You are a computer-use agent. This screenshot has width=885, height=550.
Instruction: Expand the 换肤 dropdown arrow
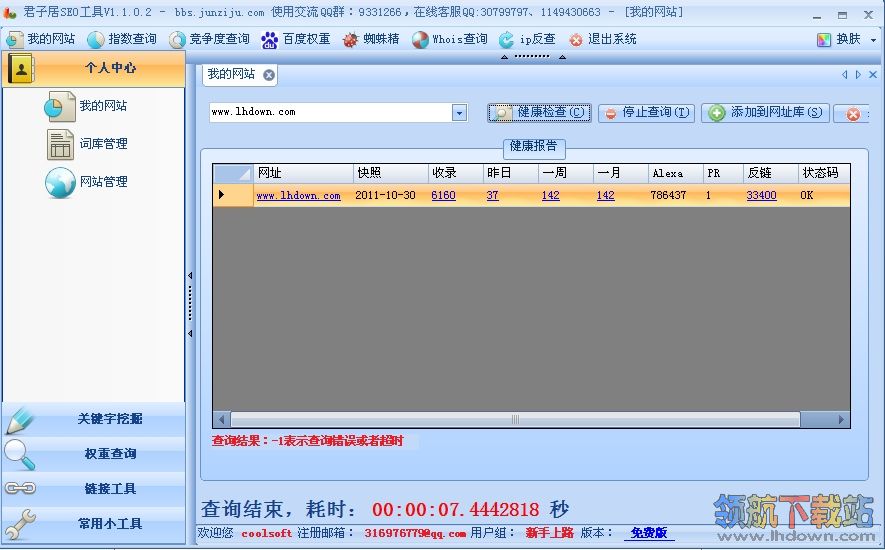[x=873, y=40]
